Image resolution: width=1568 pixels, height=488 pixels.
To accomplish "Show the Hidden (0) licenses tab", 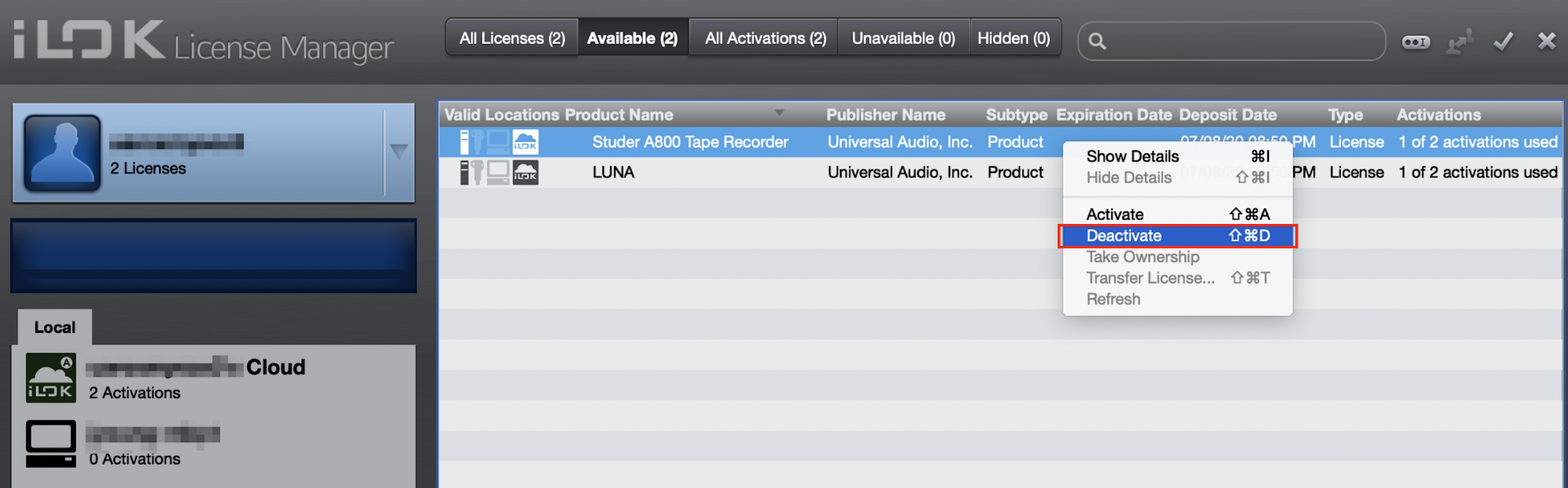I will click(1014, 38).
